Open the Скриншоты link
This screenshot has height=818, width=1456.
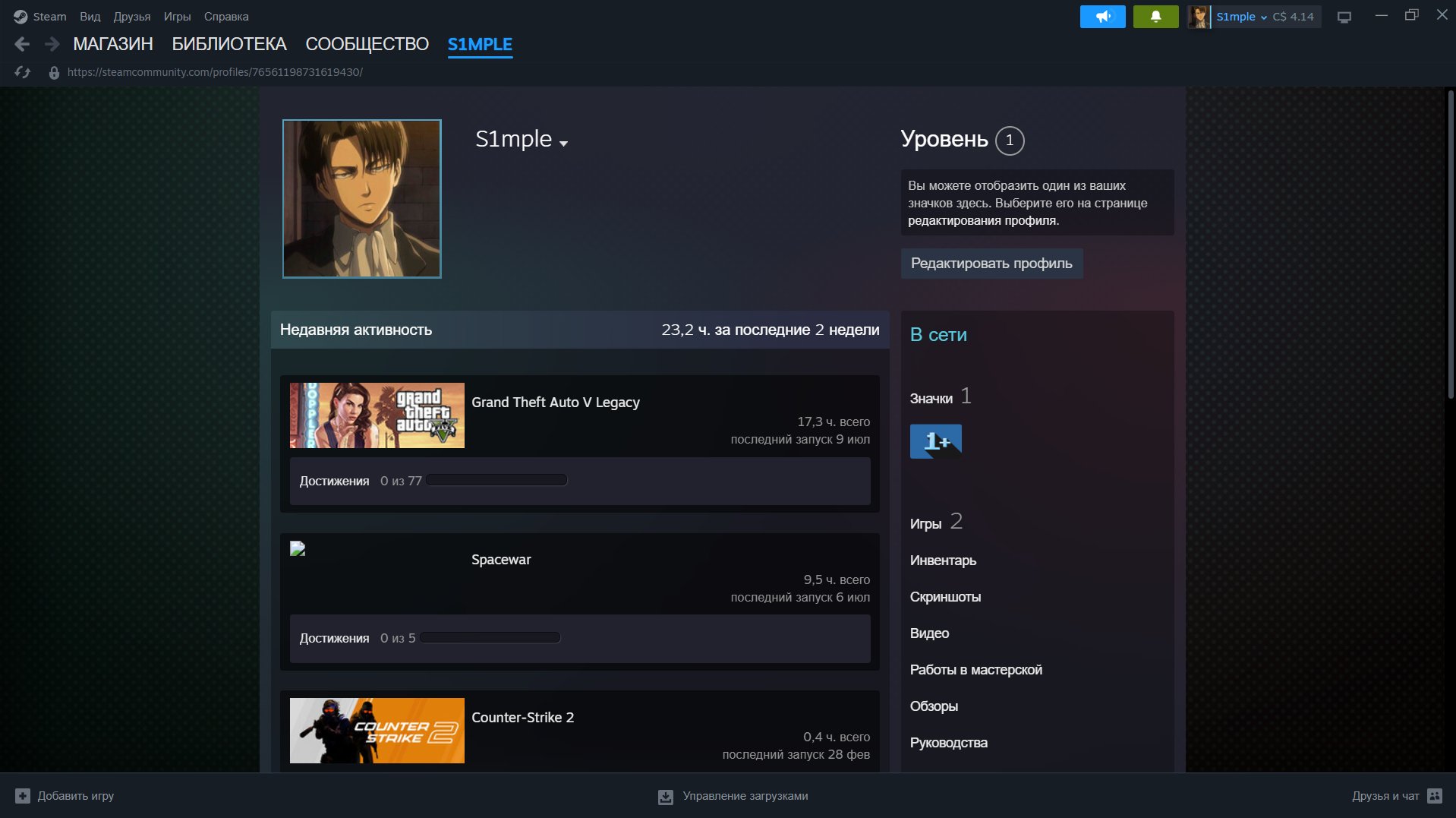945,597
